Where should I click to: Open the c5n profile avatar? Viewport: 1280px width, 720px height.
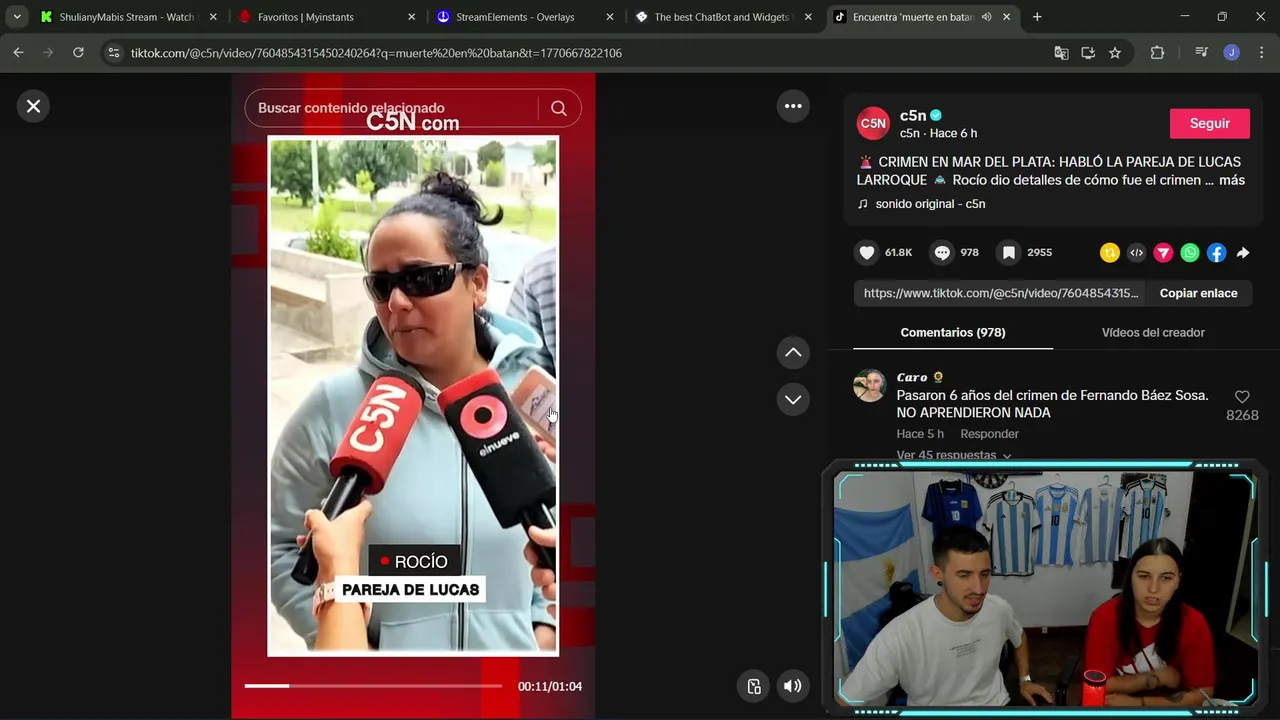[873, 123]
